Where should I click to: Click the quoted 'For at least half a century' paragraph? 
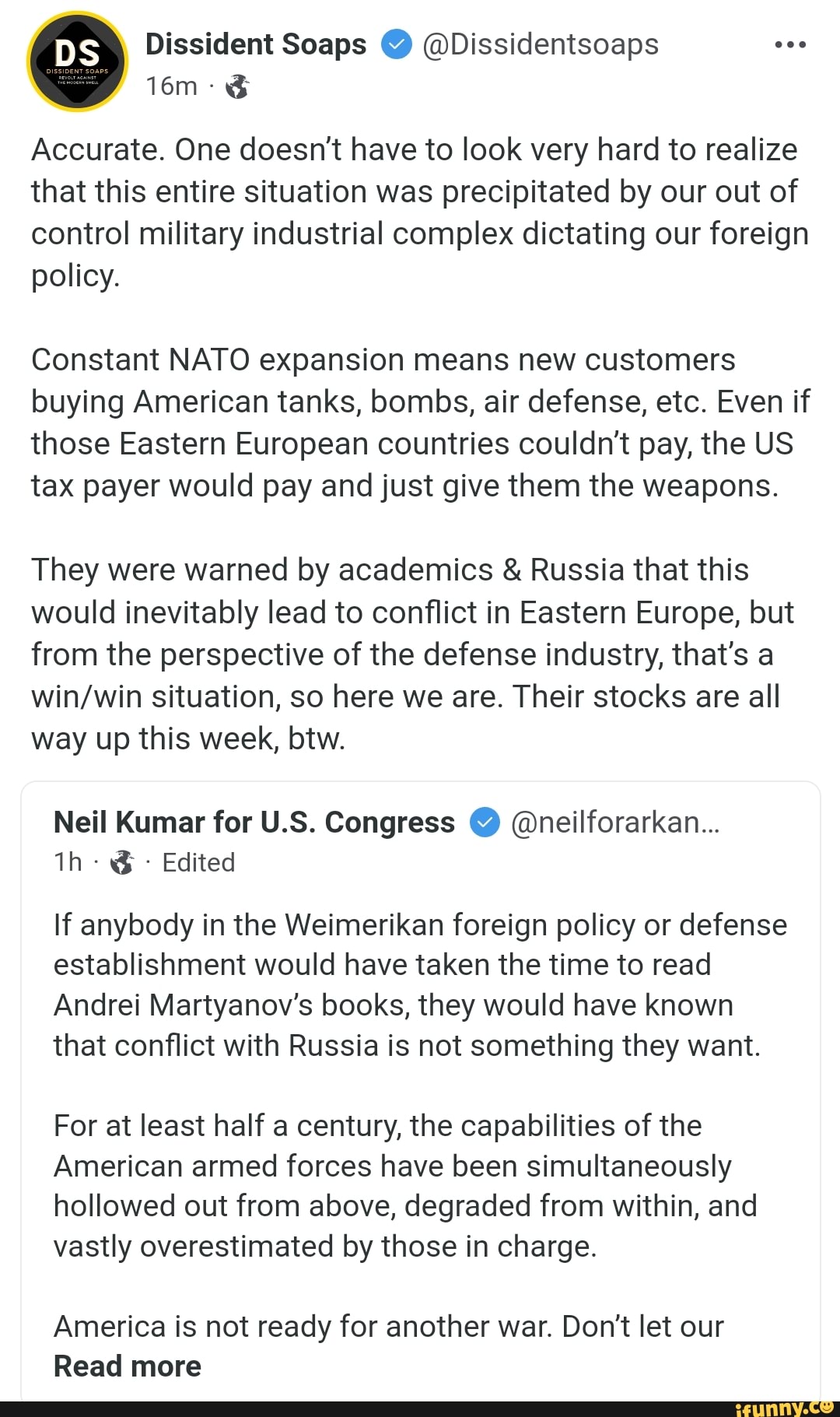404,1186
